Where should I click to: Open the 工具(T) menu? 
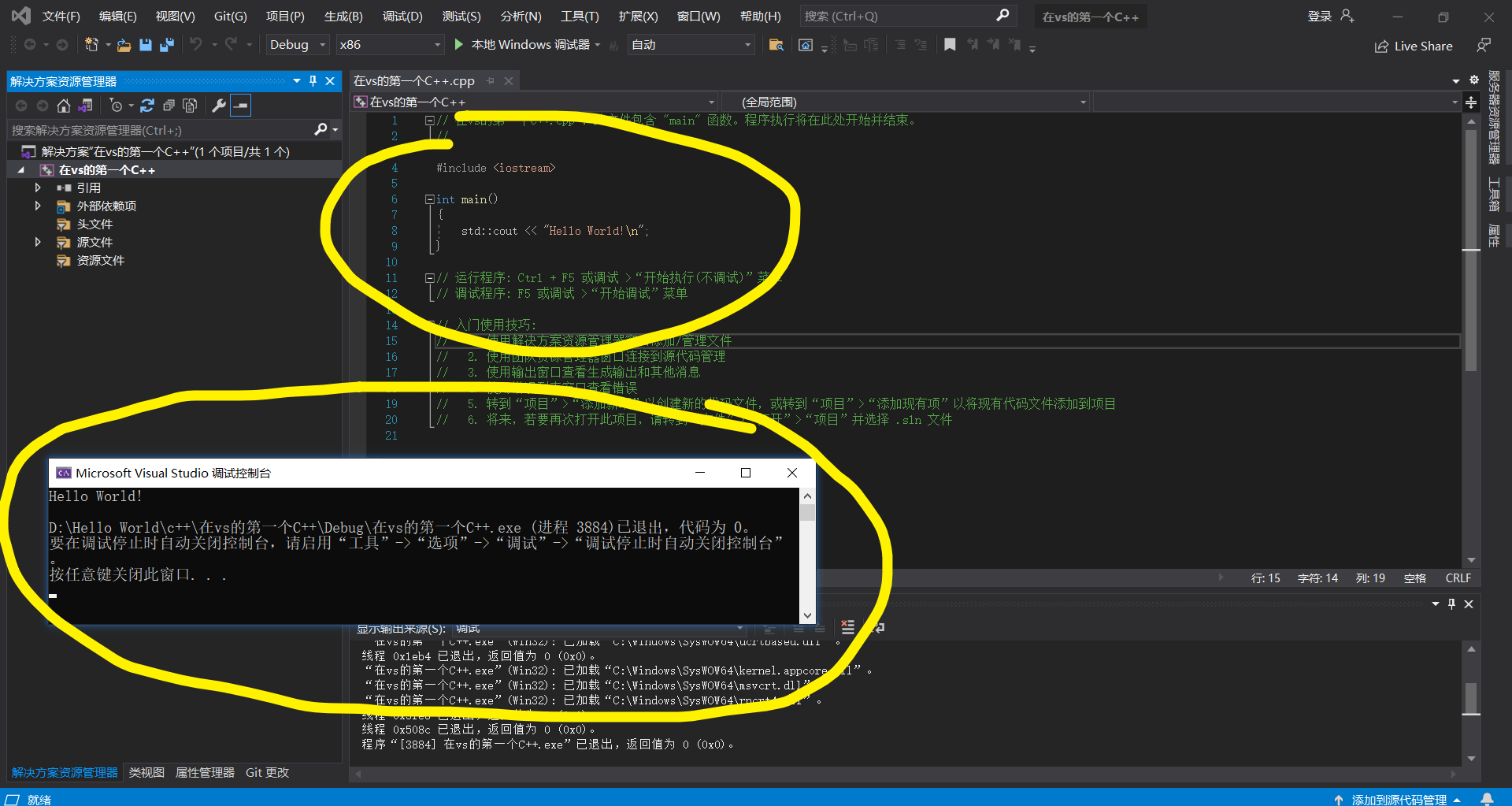[x=580, y=16]
